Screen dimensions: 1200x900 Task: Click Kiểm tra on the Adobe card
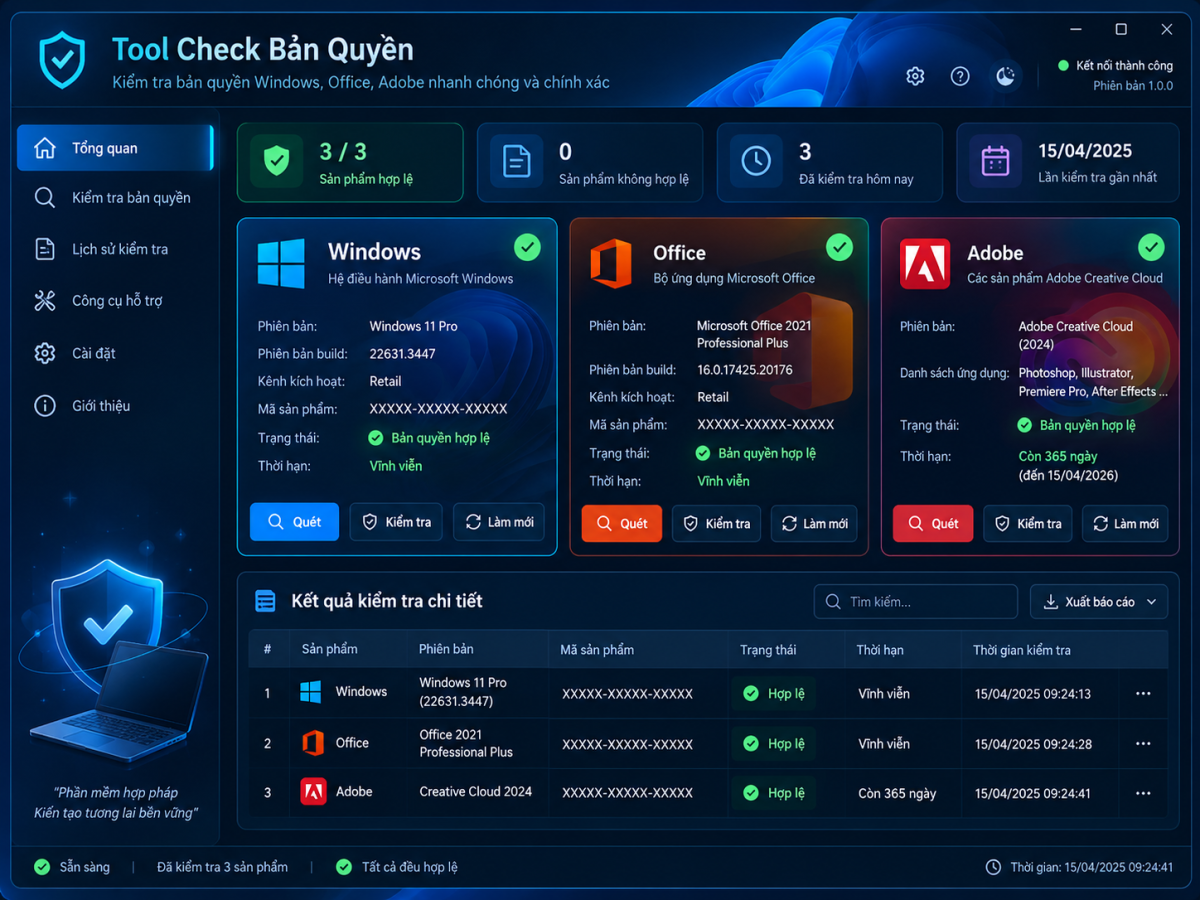[x=1028, y=523]
